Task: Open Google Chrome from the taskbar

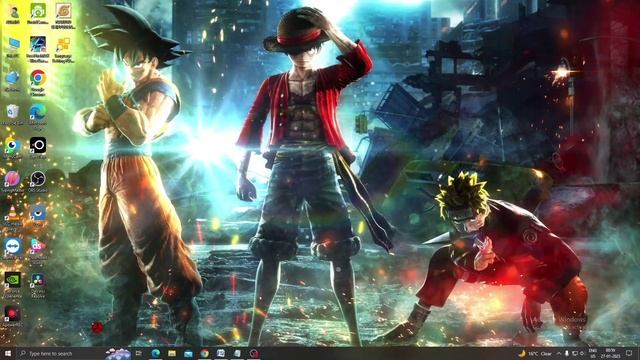Action: [204, 353]
